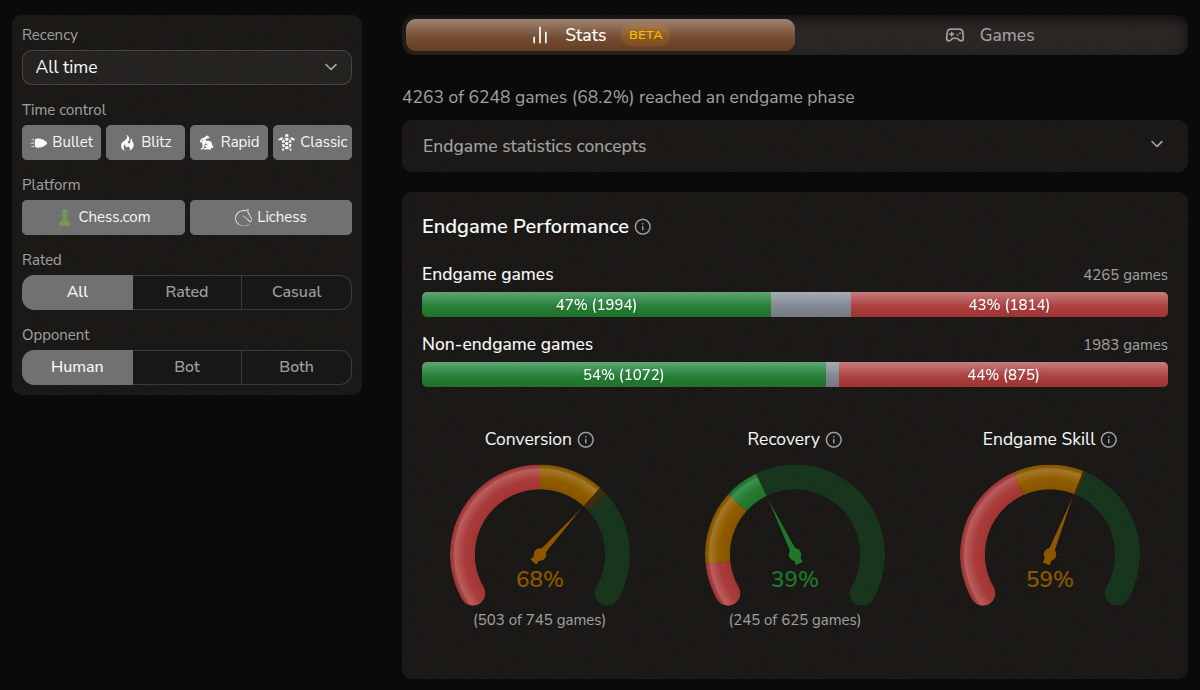Click the Classic time control icon
Image resolution: width=1200 pixels, height=690 pixels.
[286, 142]
